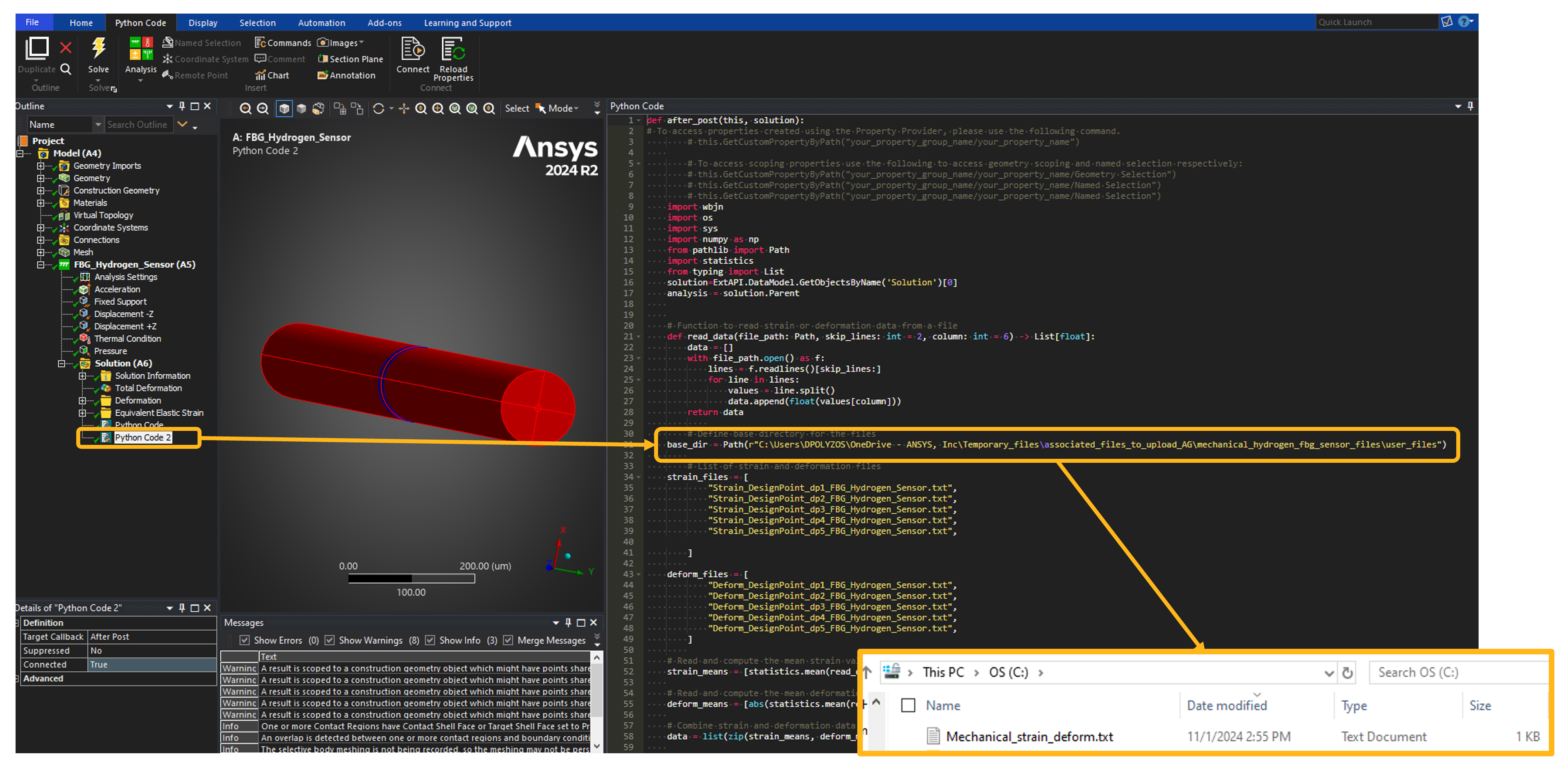Toggle the Show Errors checkbox

(x=244, y=640)
